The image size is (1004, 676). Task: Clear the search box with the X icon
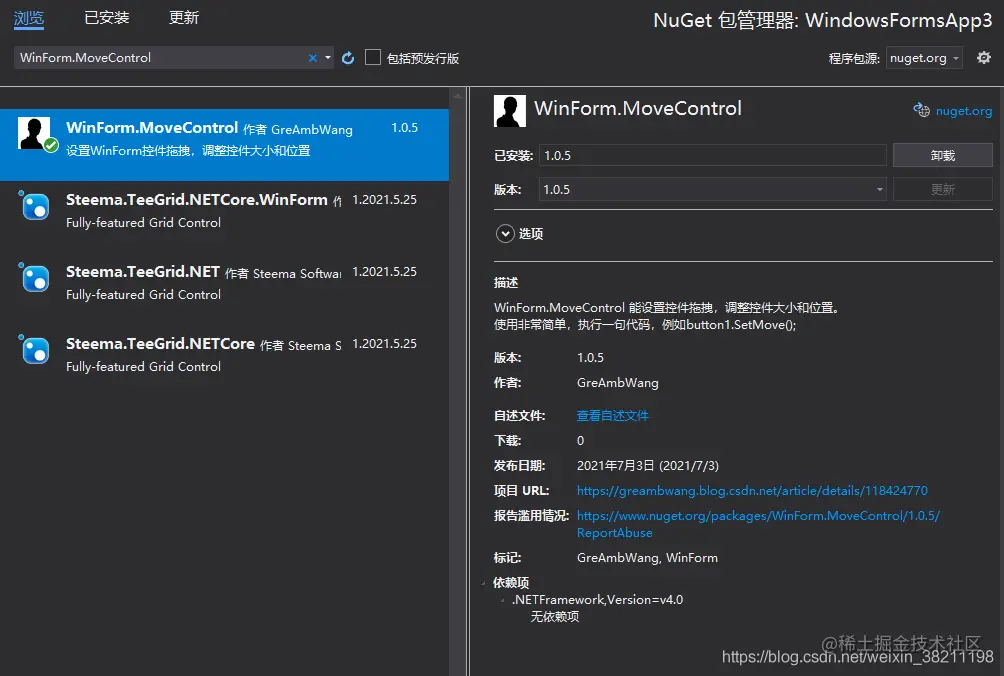312,58
